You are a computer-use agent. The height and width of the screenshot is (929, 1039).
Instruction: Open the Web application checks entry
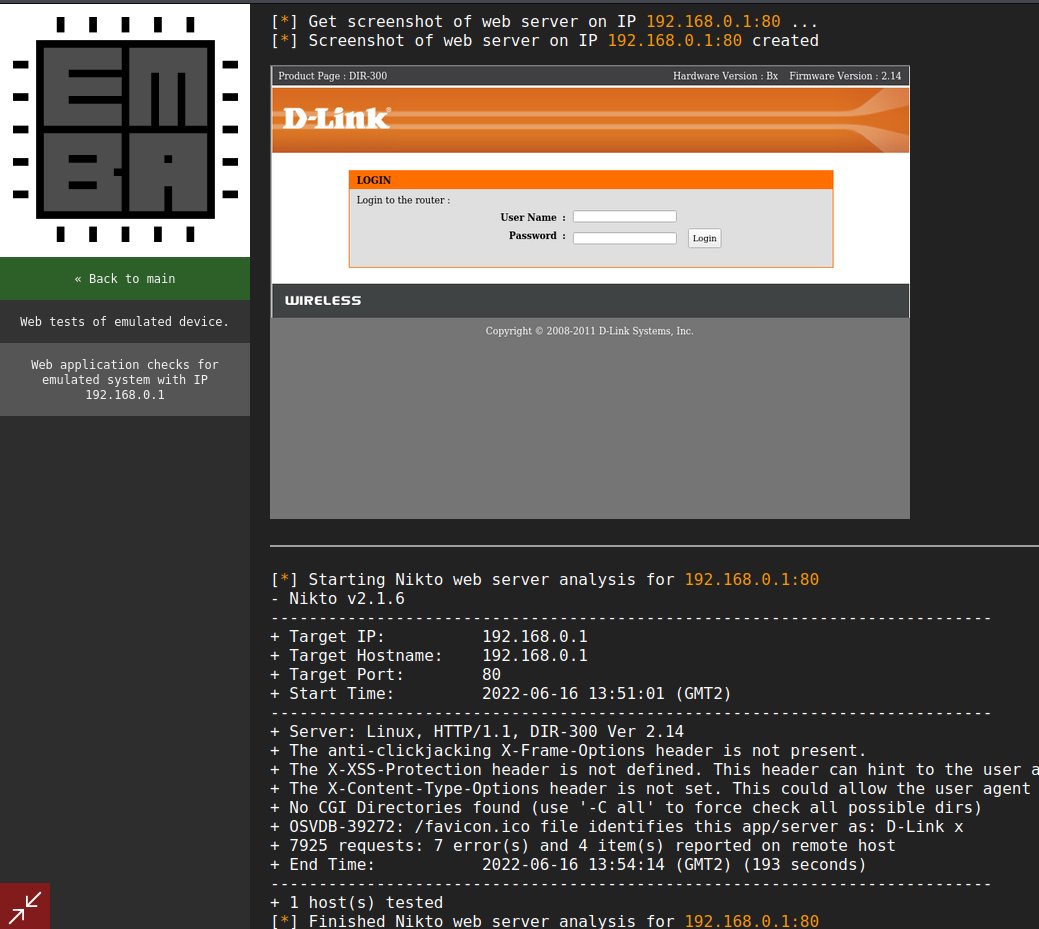coord(124,379)
